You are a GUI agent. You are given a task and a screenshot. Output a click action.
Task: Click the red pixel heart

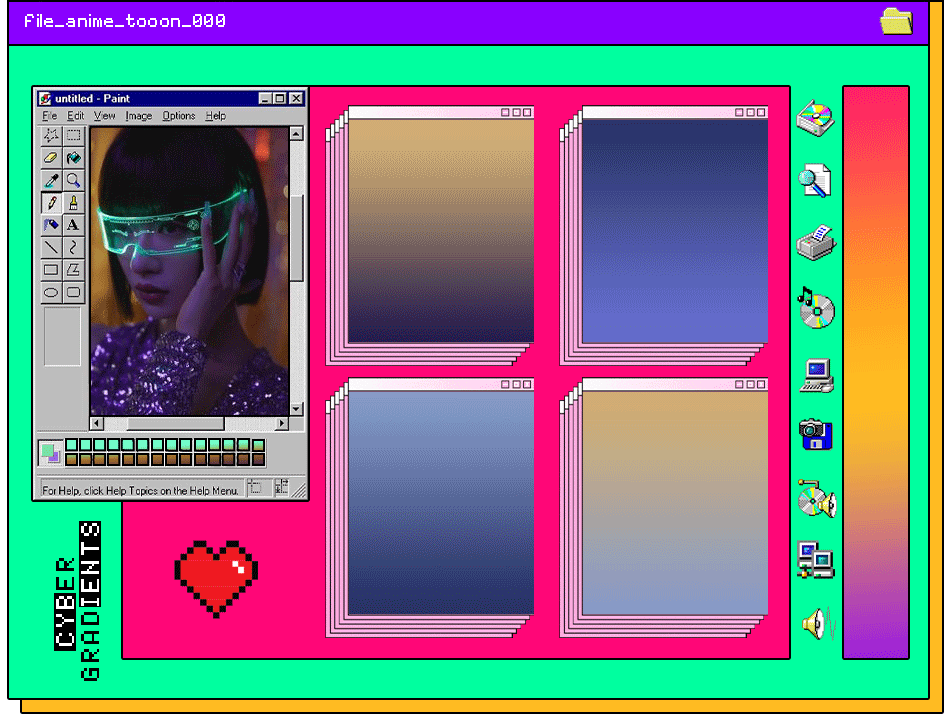pyautogui.click(x=216, y=579)
